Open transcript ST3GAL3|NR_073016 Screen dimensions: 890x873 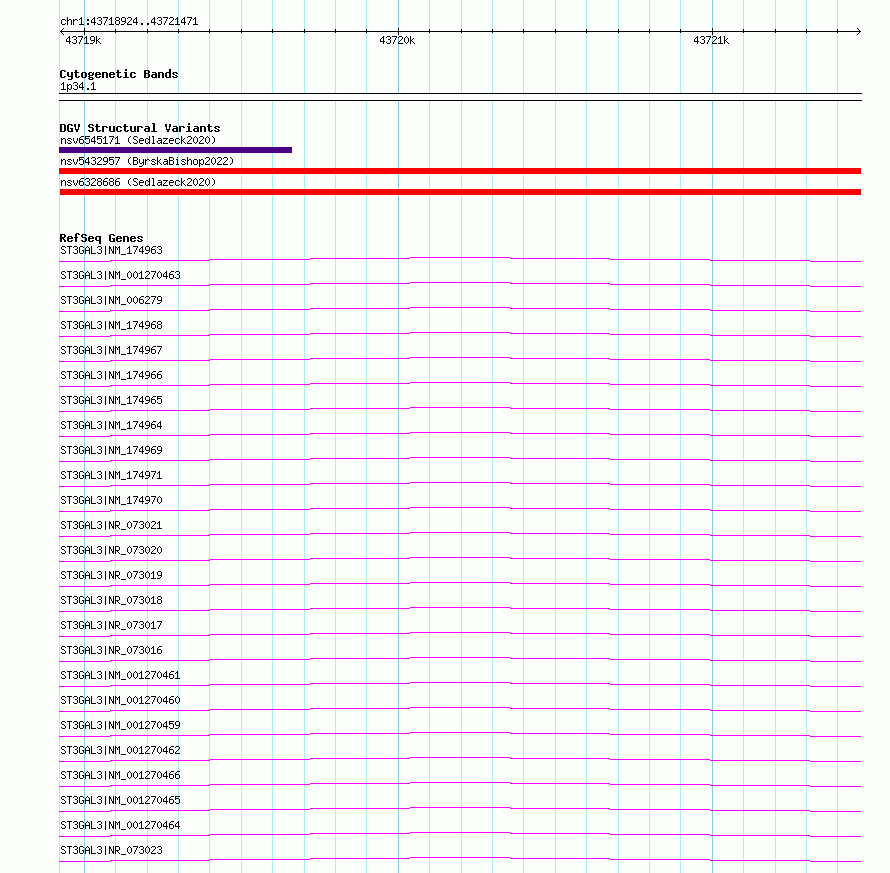pyautogui.click(x=111, y=650)
